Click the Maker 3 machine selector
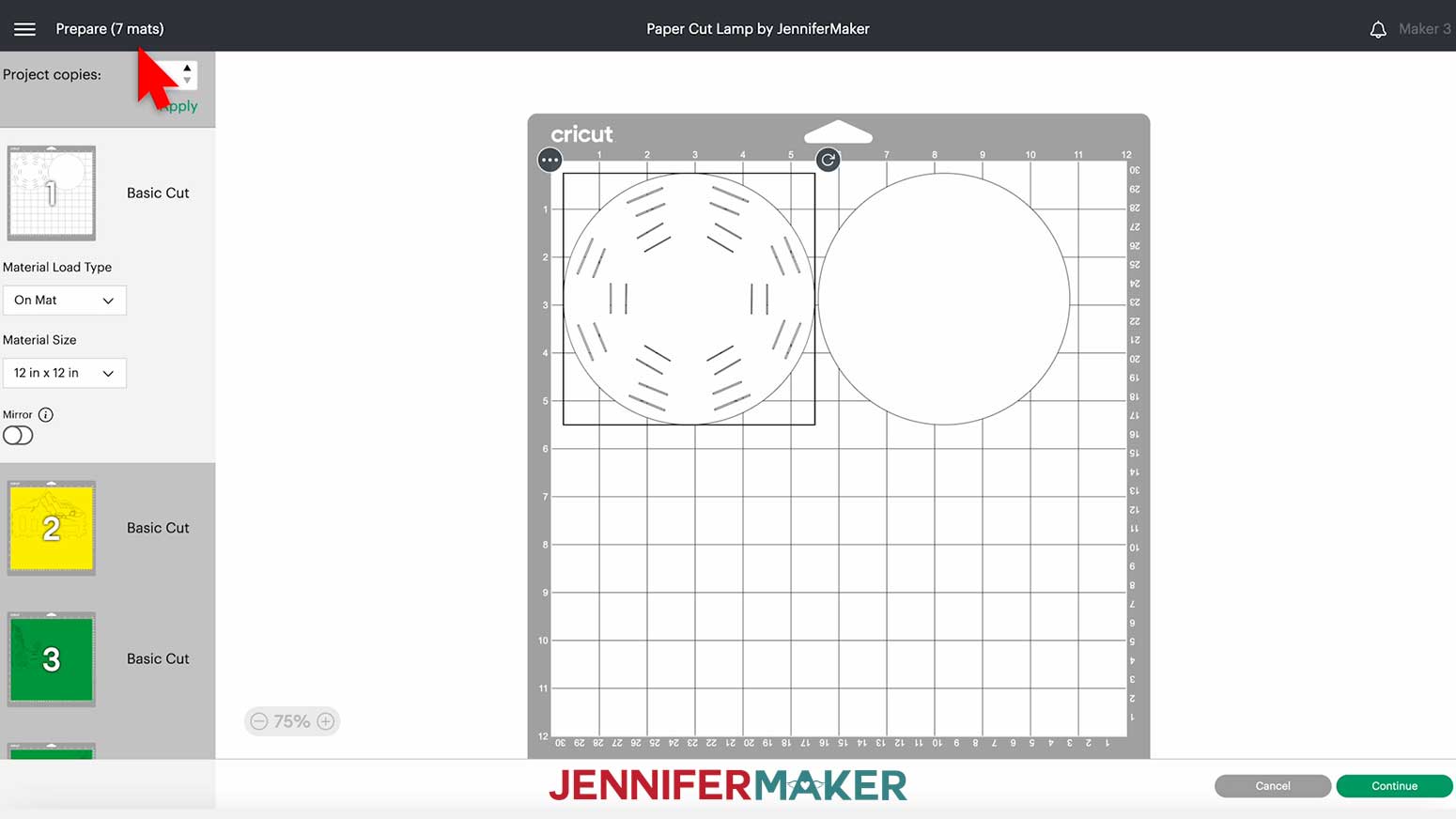 1424,29
